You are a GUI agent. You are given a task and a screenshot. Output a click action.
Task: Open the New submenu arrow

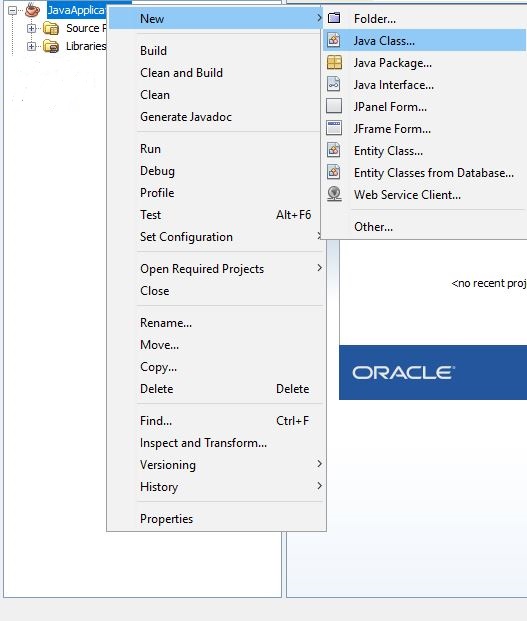click(x=319, y=18)
